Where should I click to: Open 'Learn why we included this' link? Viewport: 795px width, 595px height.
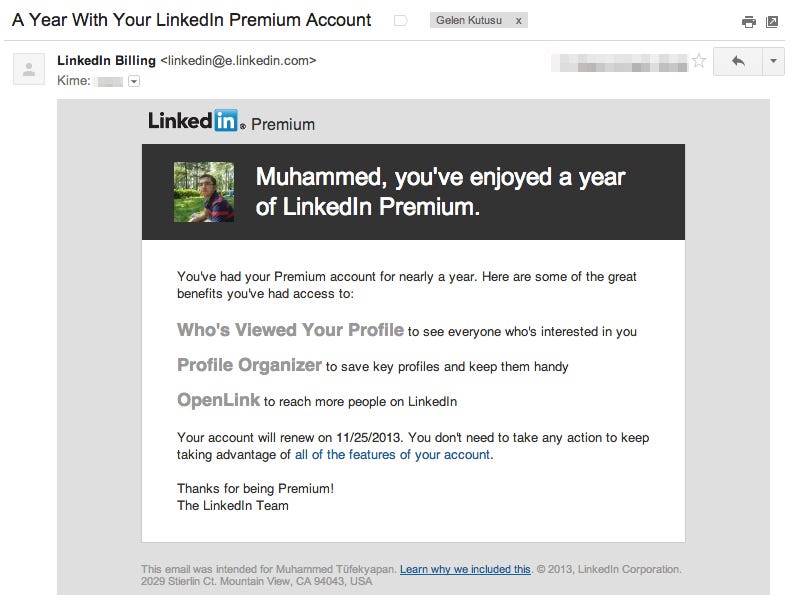click(465, 569)
